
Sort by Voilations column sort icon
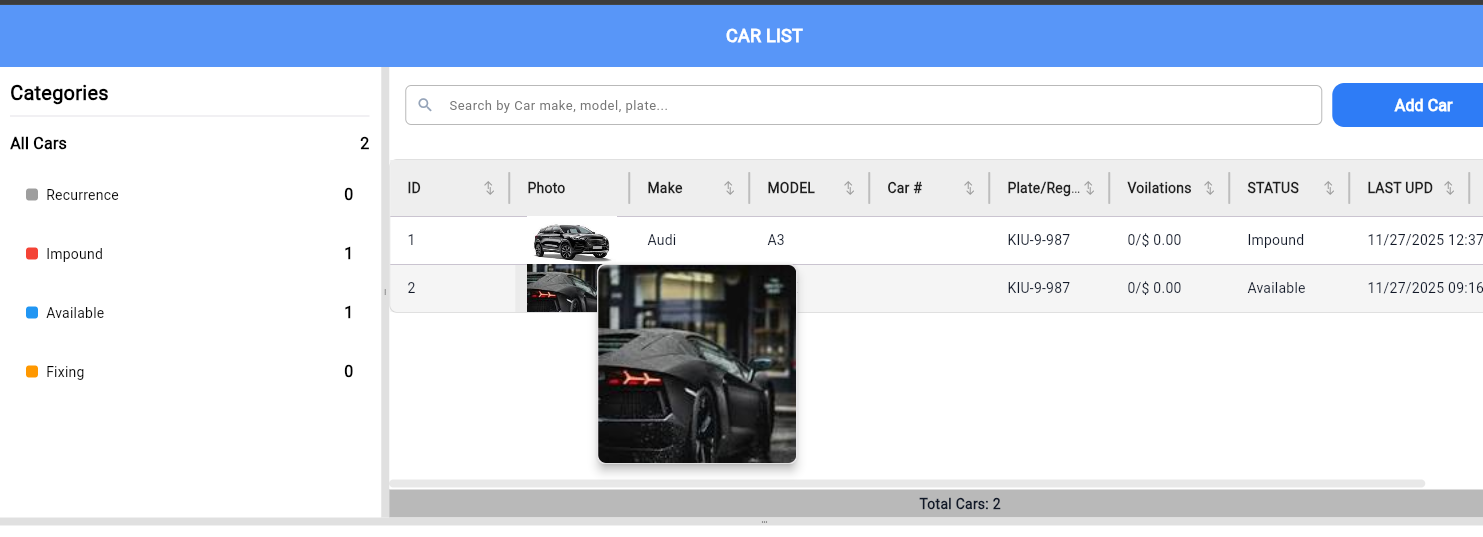point(1209,188)
